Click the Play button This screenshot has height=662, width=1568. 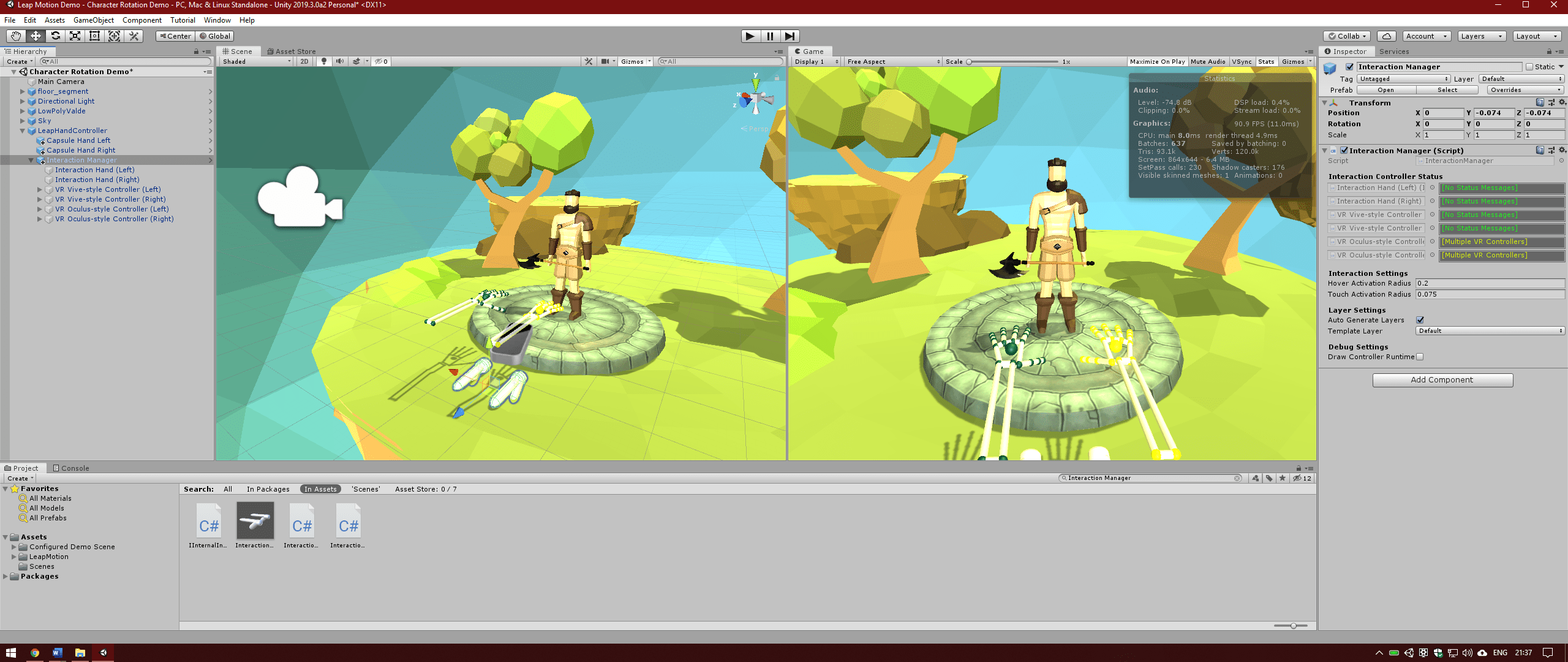750,36
